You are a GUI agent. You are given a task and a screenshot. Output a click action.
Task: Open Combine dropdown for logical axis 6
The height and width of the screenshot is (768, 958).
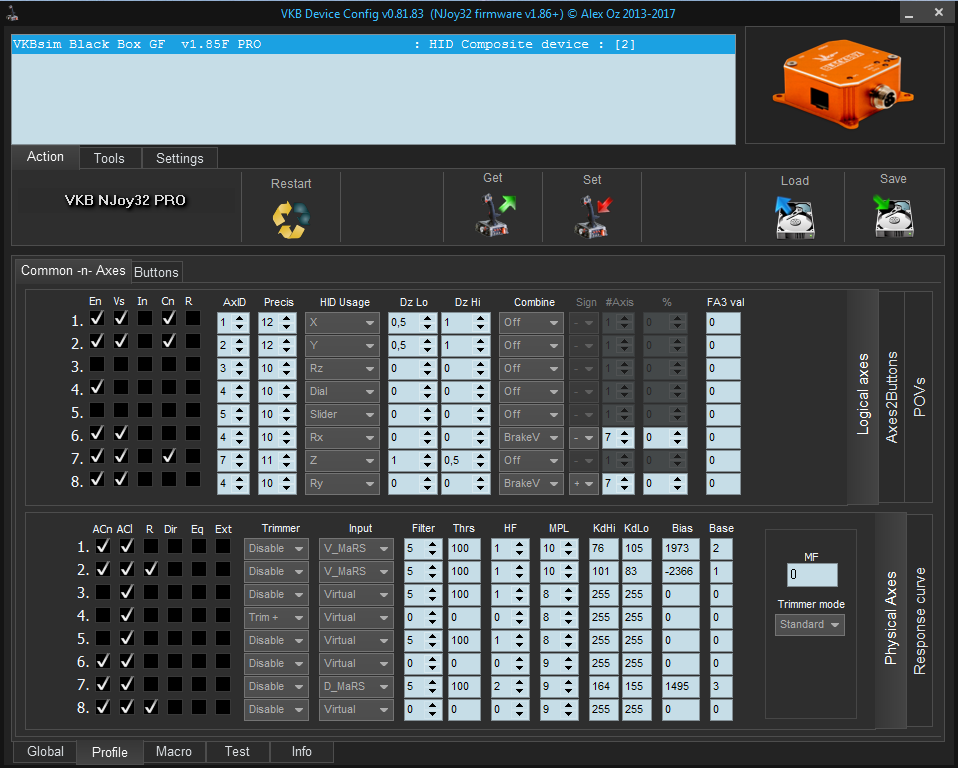(531, 437)
